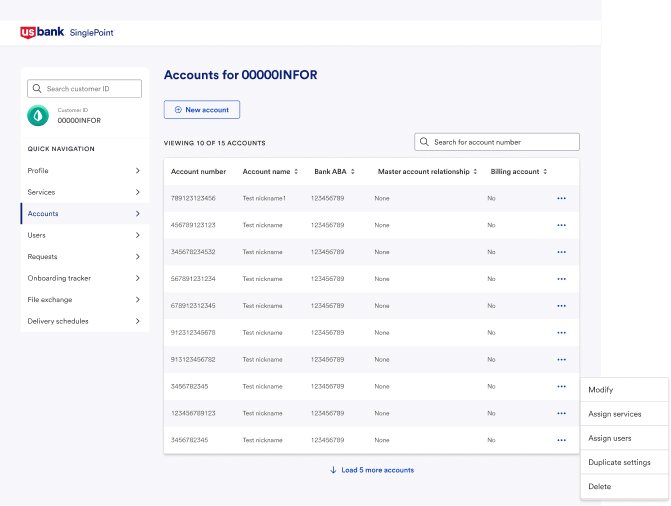The height and width of the screenshot is (506, 671).
Task: Click account number 913123456782
Action: [x=193, y=360]
